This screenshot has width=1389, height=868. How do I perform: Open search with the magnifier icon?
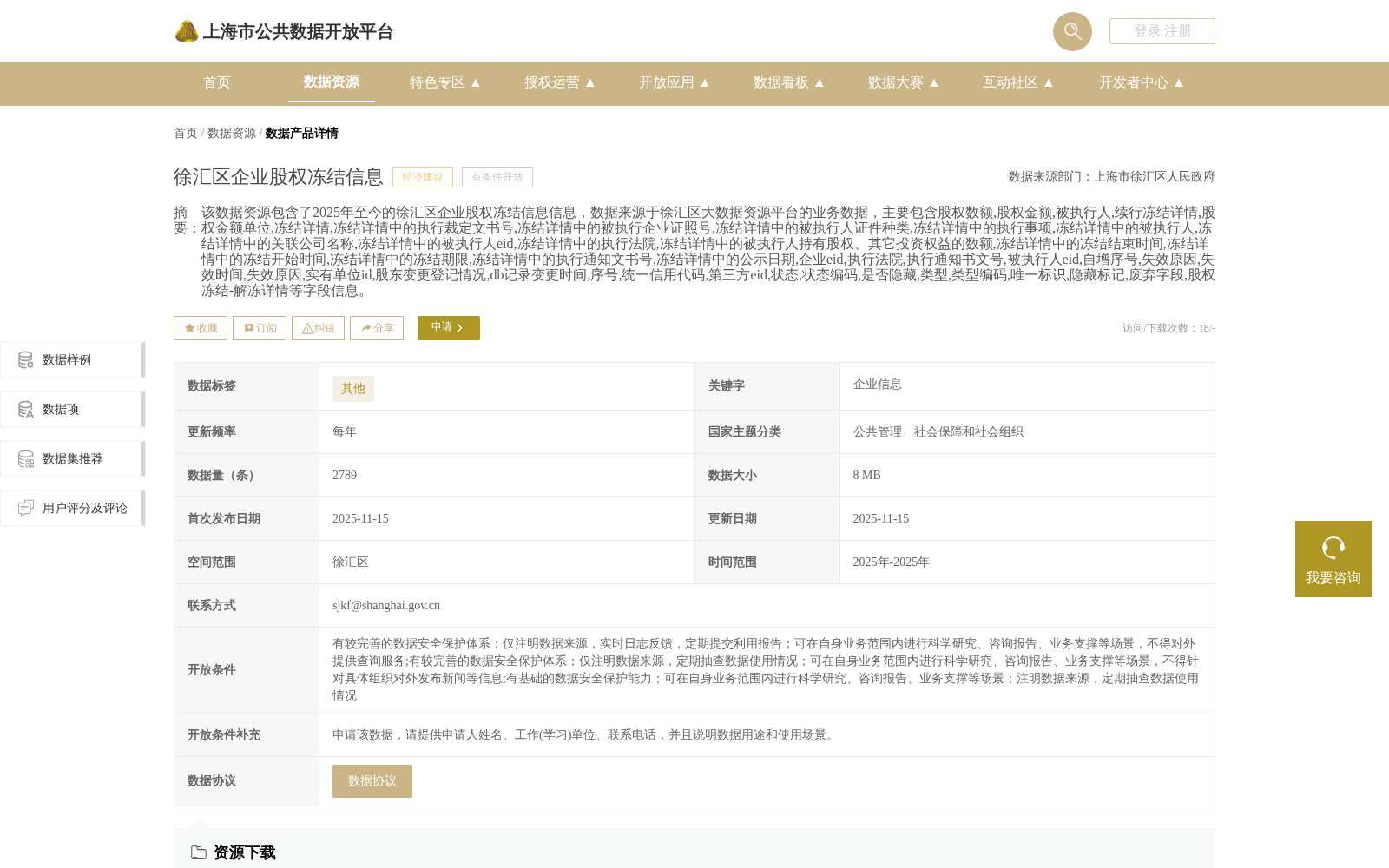pyautogui.click(x=1072, y=31)
